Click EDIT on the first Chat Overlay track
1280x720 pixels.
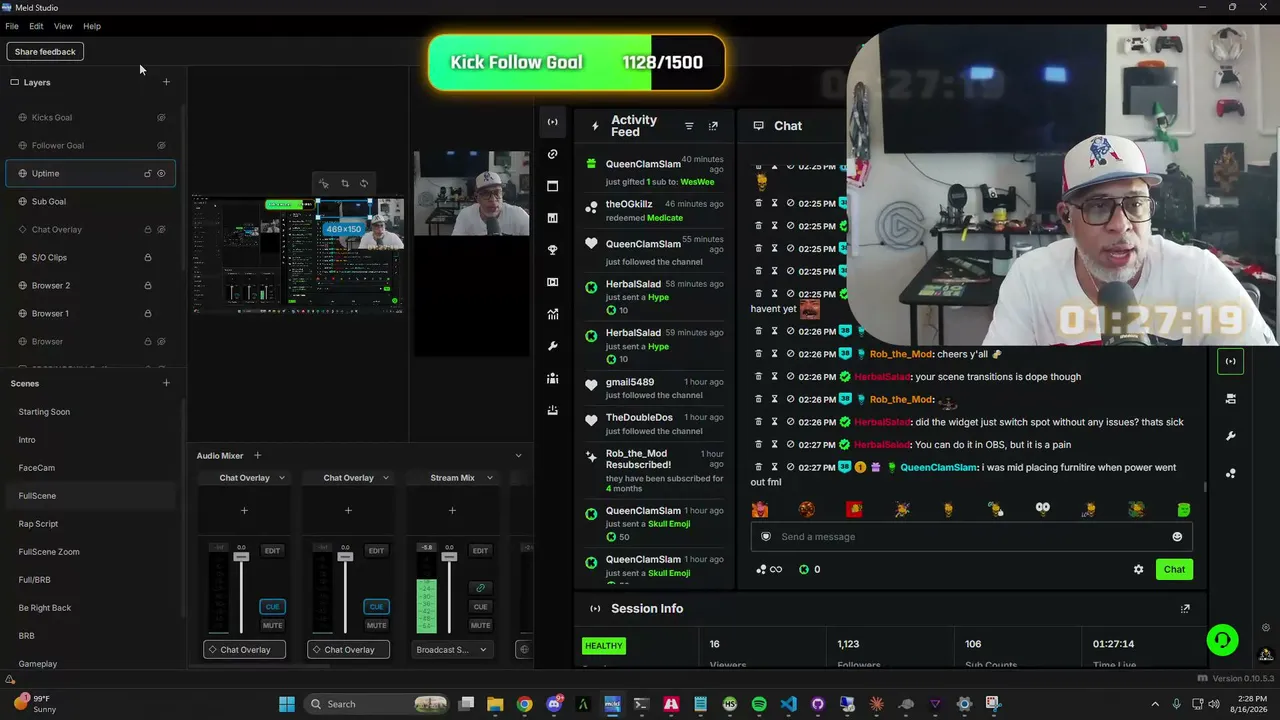click(x=272, y=550)
